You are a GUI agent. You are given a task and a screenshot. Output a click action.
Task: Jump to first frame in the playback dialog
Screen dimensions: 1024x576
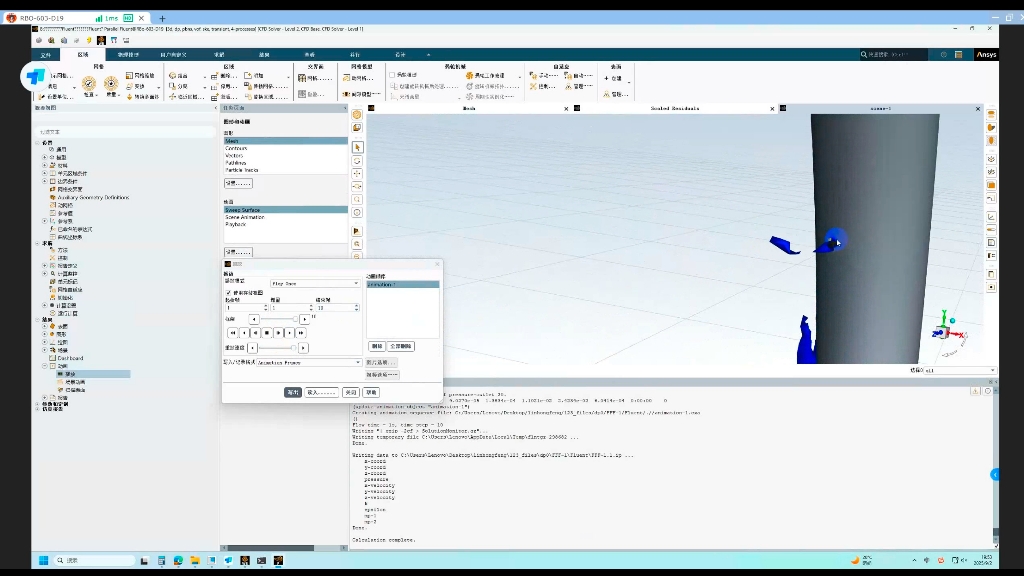232,333
